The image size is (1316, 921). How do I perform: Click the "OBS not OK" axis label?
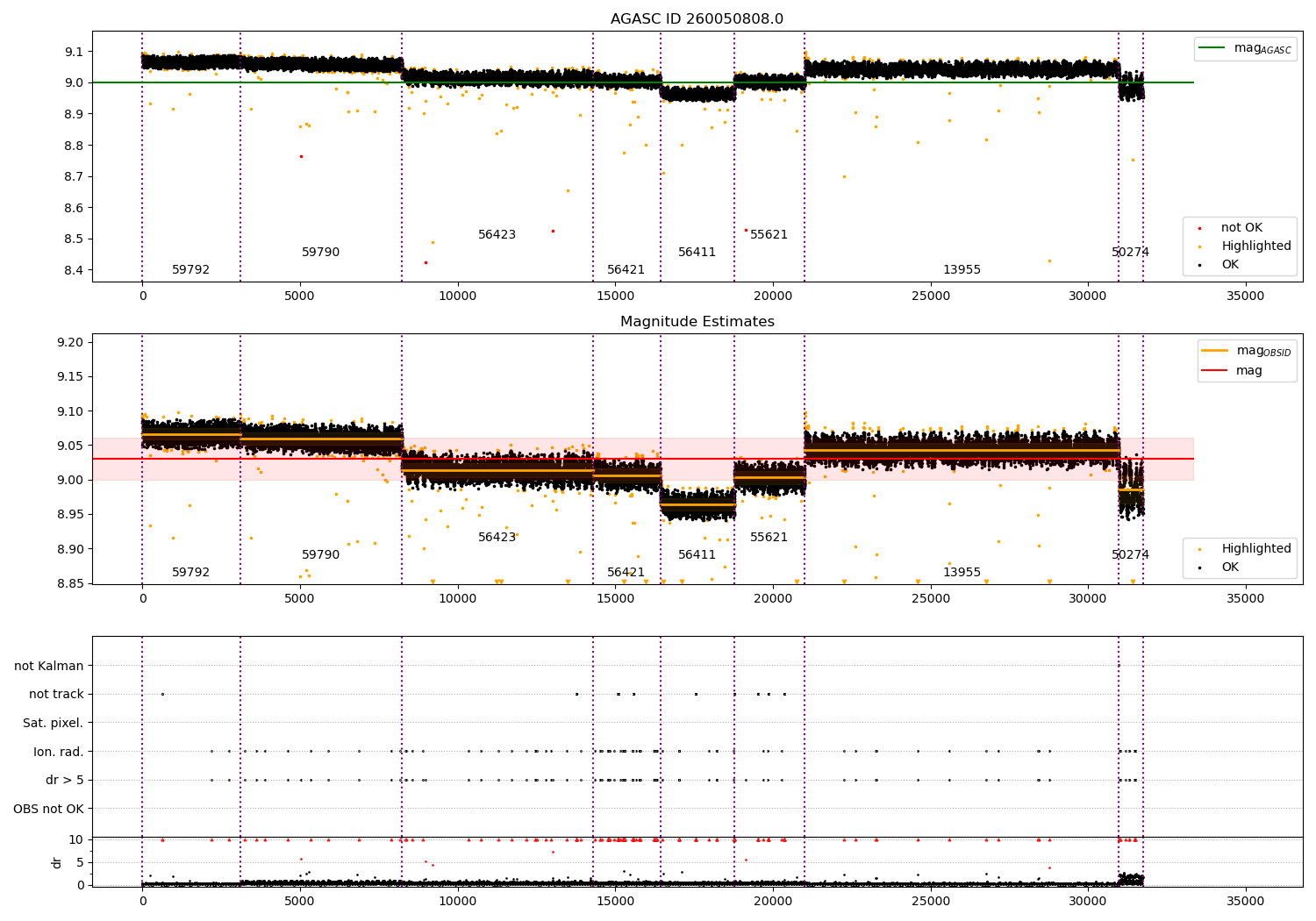click(49, 809)
